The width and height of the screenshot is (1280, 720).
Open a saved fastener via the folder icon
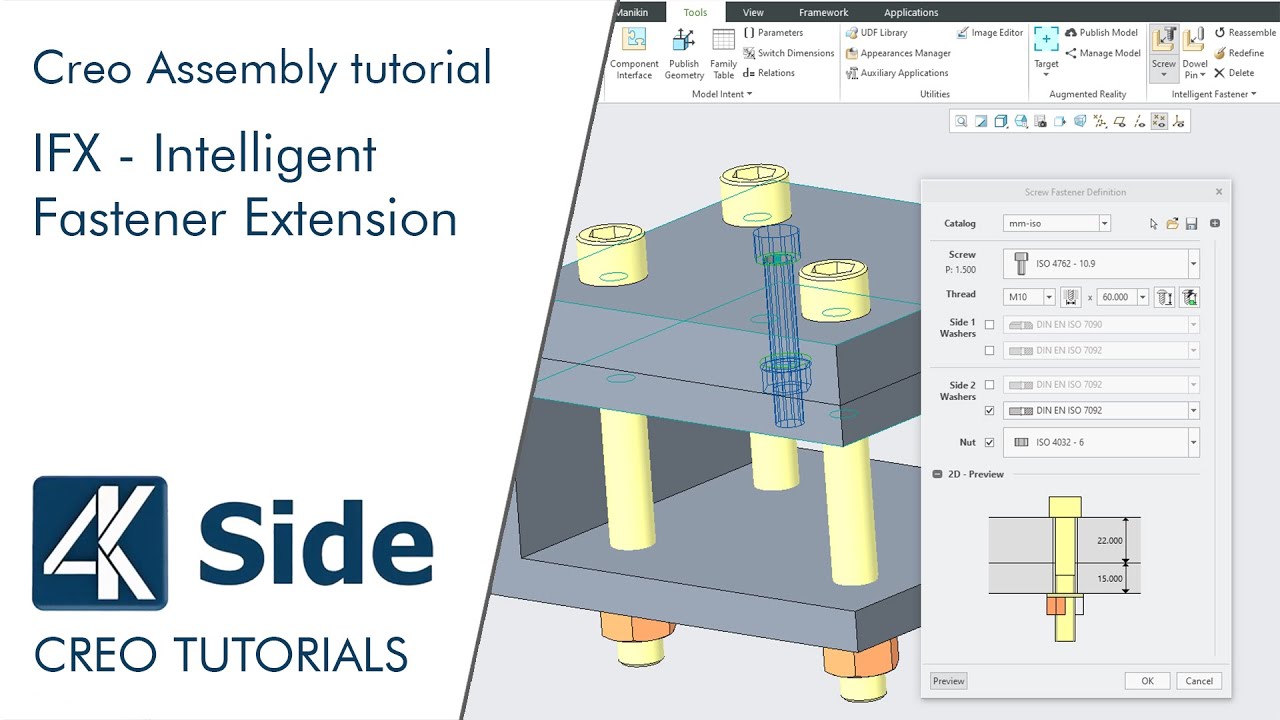point(1172,224)
